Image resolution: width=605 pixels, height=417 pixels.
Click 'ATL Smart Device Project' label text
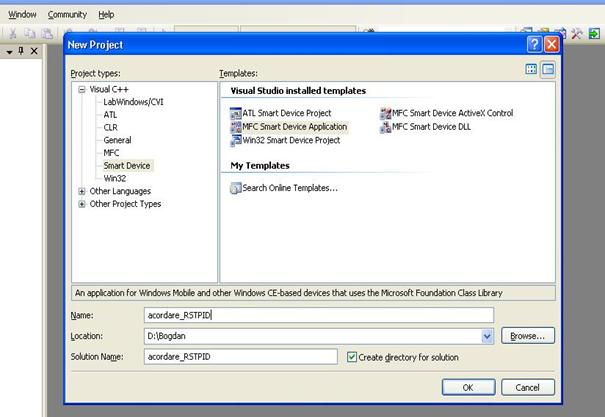click(287, 113)
